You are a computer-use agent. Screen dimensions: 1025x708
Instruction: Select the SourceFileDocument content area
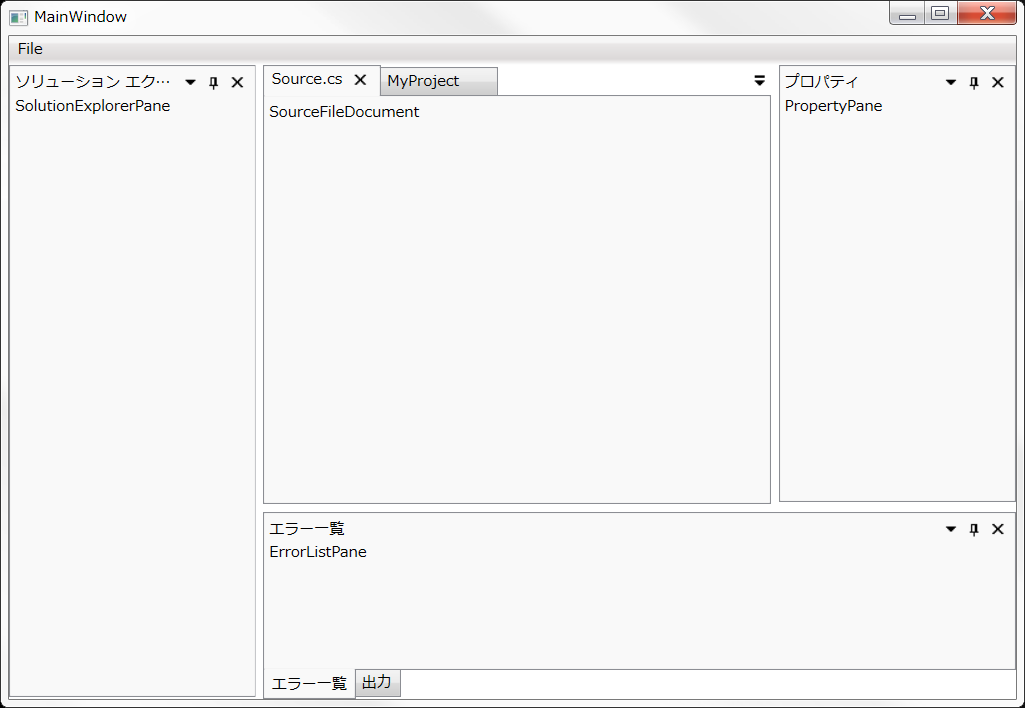click(x=516, y=300)
